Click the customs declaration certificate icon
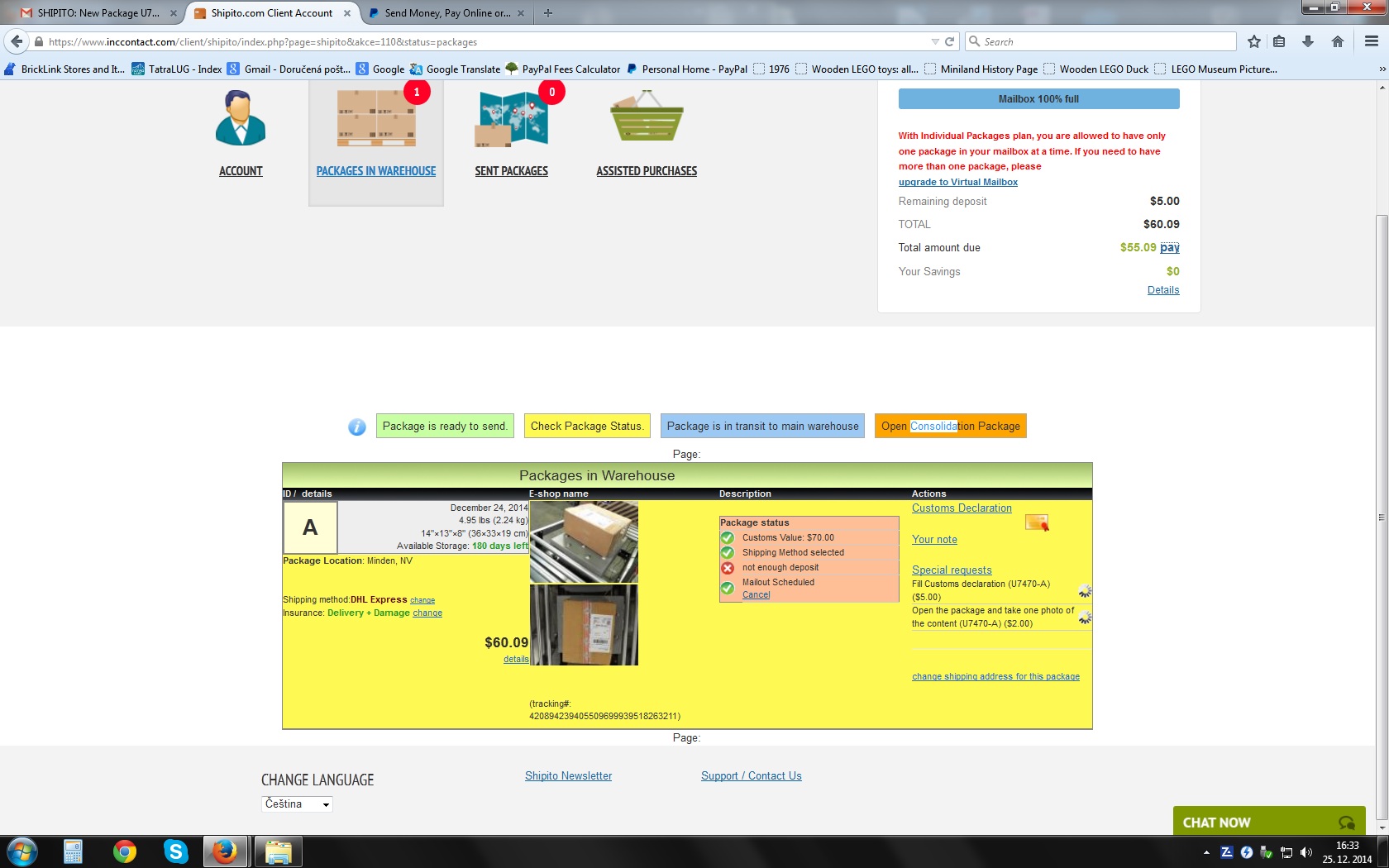Image resolution: width=1389 pixels, height=868 pixels. coord(1037,523)
